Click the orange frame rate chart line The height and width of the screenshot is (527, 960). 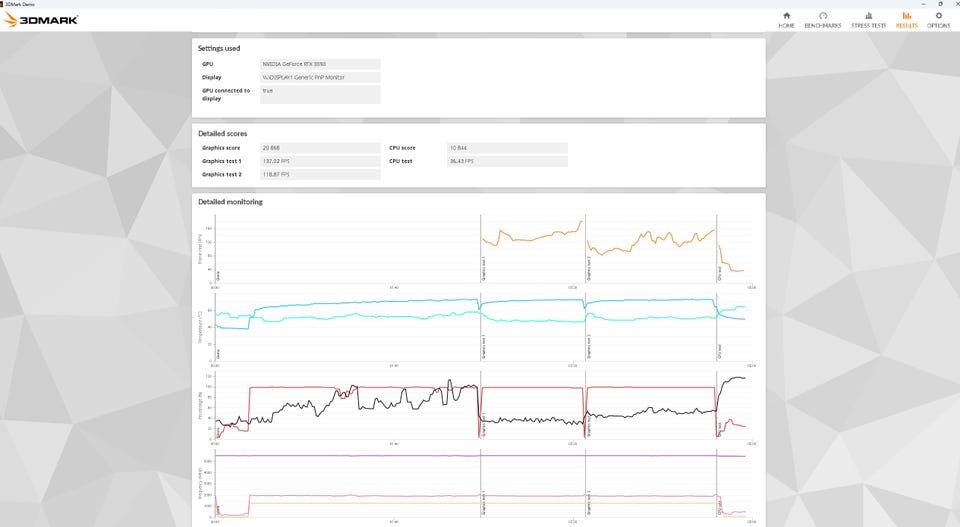tap(530, 238)
